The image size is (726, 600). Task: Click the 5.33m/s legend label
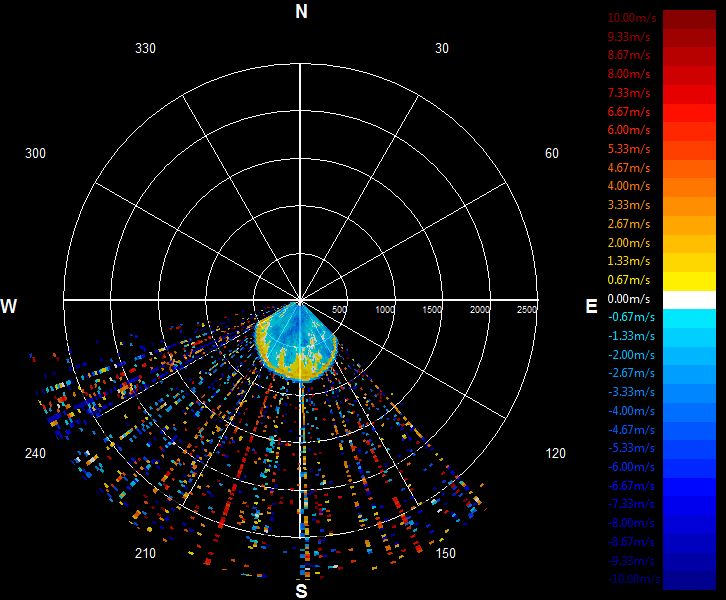point(629,149)
